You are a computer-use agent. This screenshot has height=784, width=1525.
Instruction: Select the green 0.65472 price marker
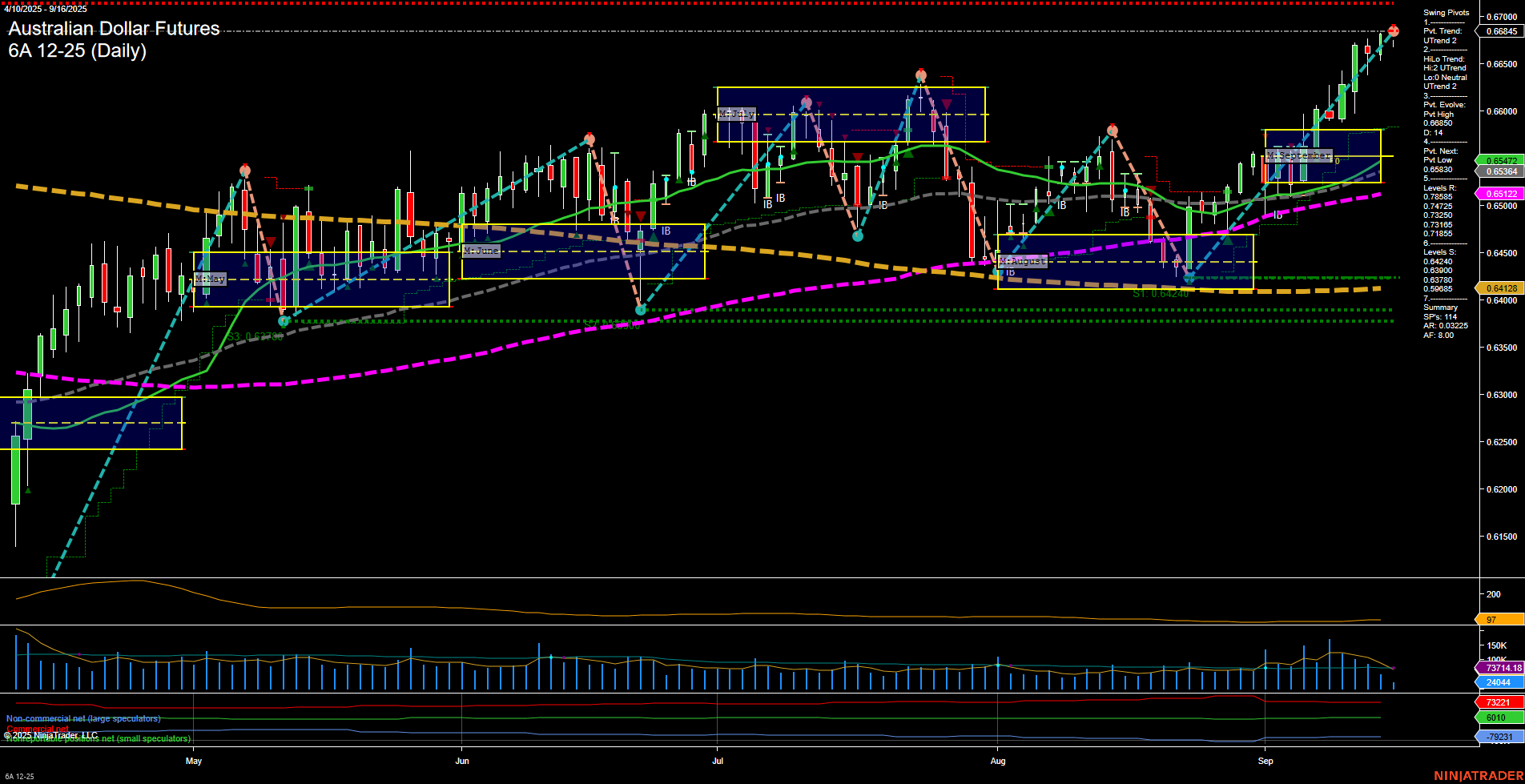1500,161
